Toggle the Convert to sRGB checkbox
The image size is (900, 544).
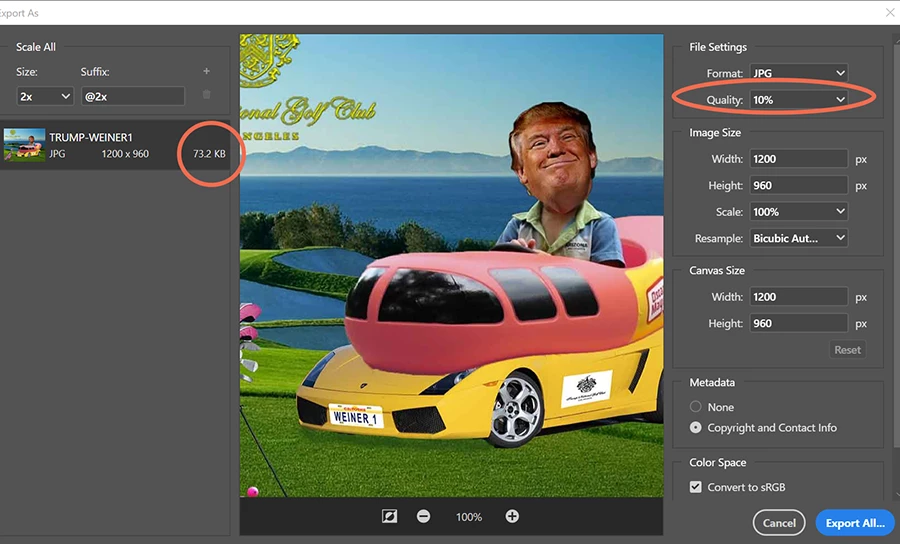[696, 487]
